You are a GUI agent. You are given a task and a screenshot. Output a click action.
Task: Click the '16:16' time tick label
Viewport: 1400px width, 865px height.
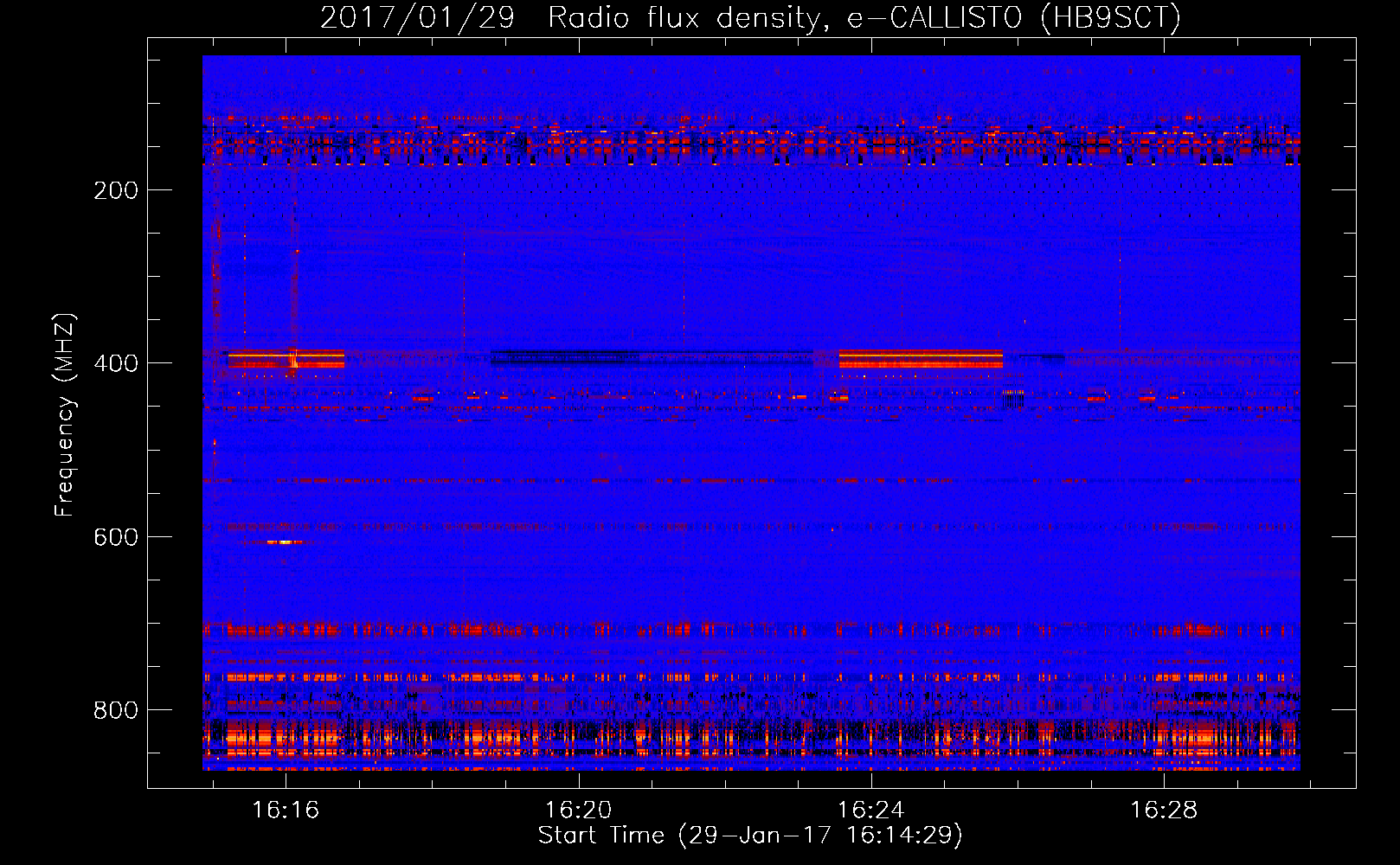pos(286,810)
